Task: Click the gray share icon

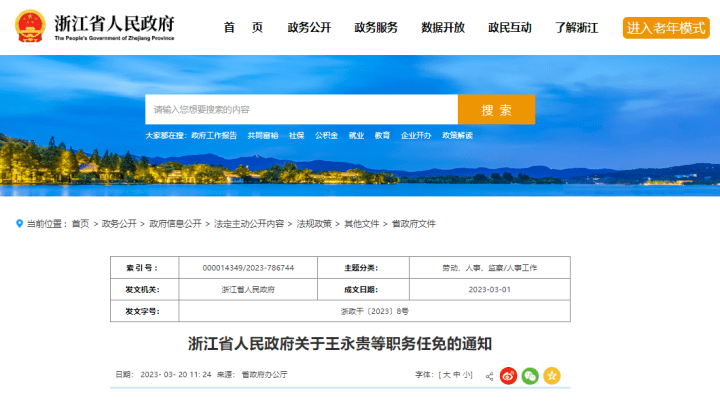Action: [x=489, y=376]
